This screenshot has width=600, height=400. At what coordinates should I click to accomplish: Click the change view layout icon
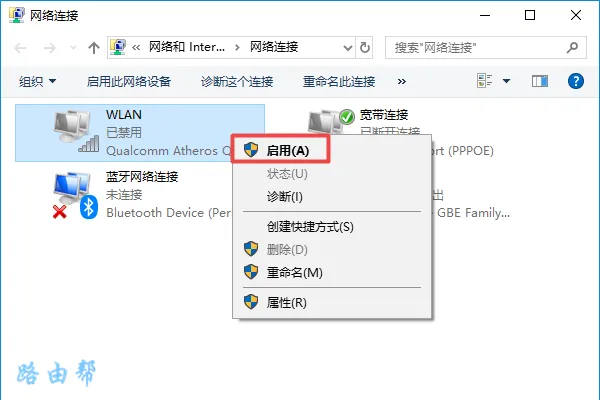click(487, 81)
